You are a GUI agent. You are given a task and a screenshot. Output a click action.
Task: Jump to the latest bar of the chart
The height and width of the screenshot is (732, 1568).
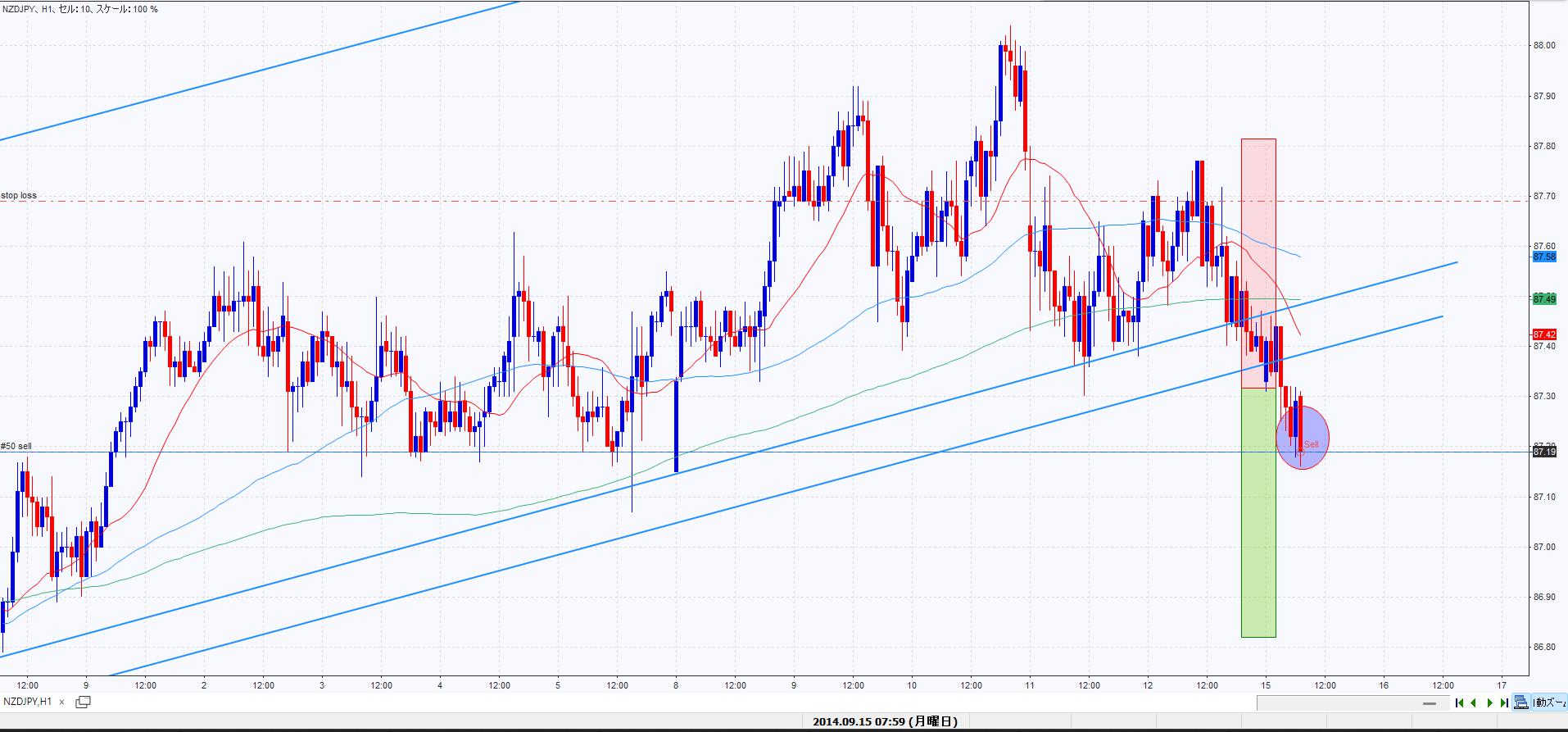click(x=1505, y=702)
